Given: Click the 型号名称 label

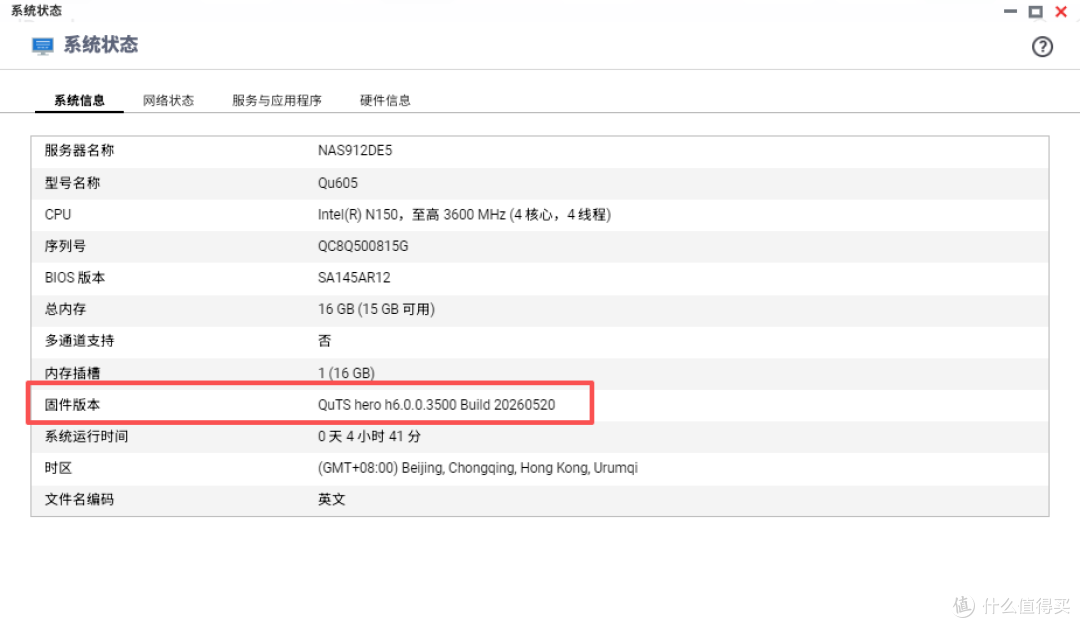Looking at the screenshot, I should point(72,183).
